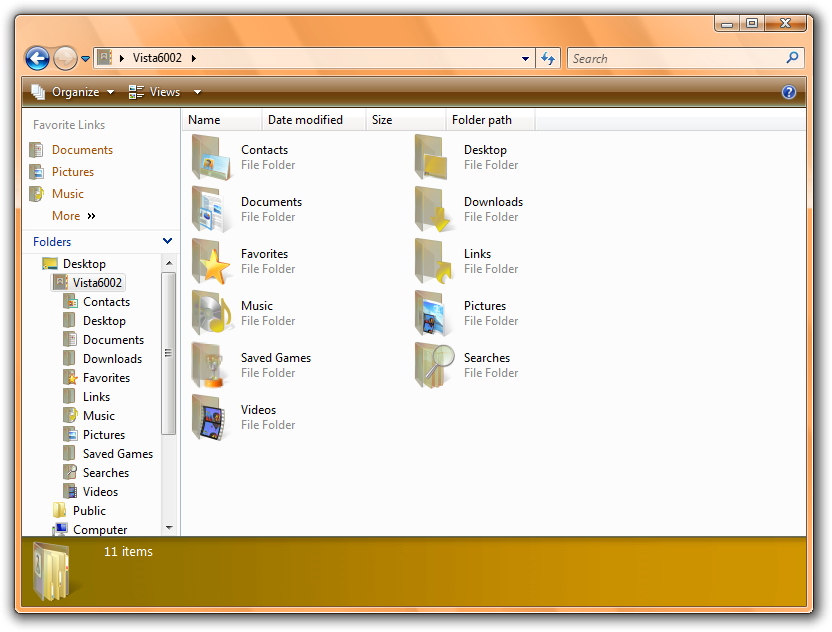Open the Searches magnifier folder icon
832x632 pixels.
[434, 365]
